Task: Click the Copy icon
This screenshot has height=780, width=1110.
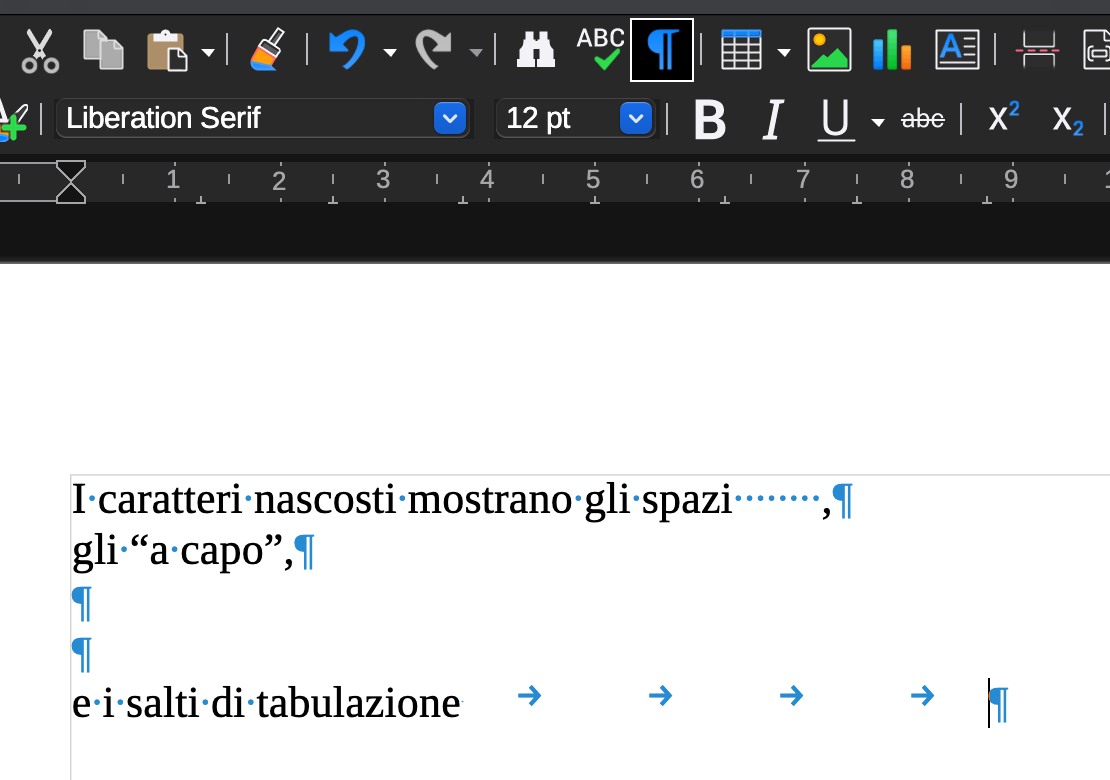Action: [x=103, y=50]
